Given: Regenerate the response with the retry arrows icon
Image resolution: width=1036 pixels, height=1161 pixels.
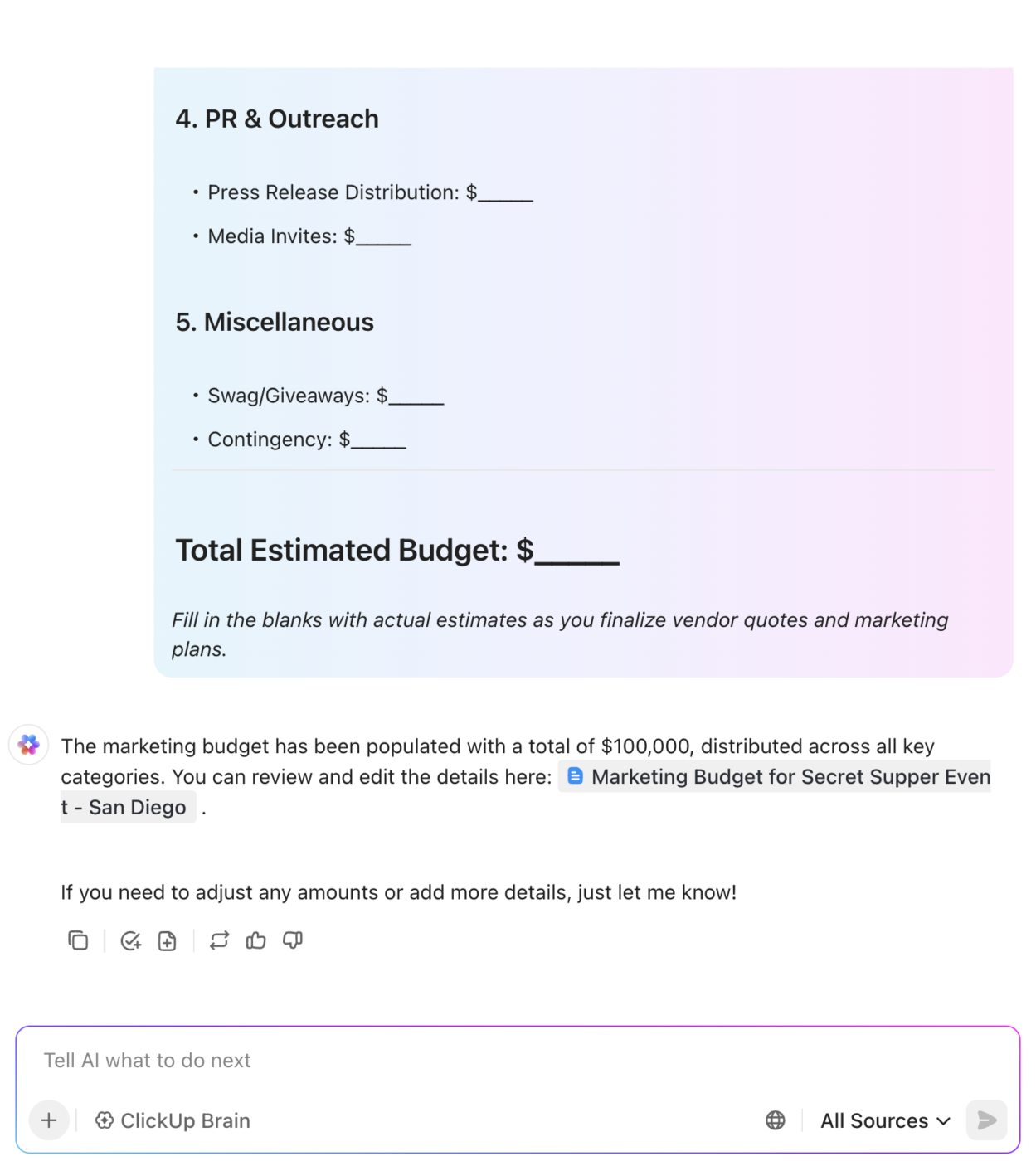Looking at the screenshot, I should (x=219, y=940).
